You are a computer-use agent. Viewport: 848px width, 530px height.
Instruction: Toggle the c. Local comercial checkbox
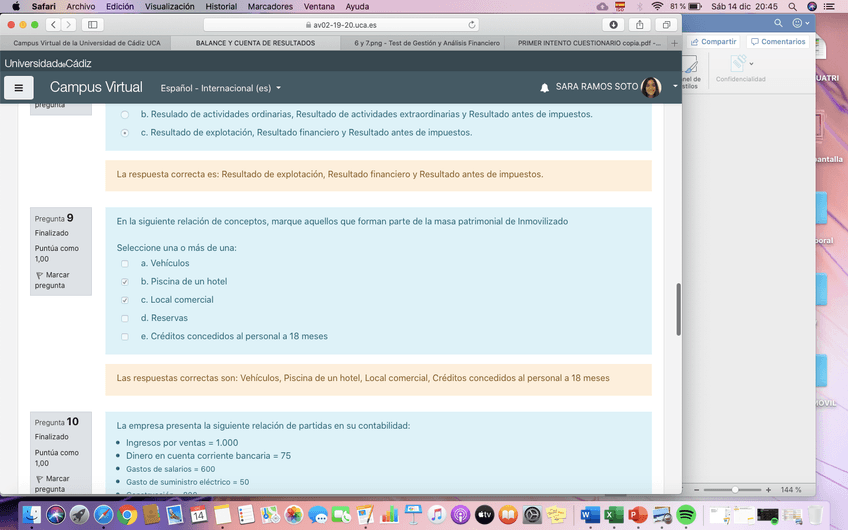[125, 300]
